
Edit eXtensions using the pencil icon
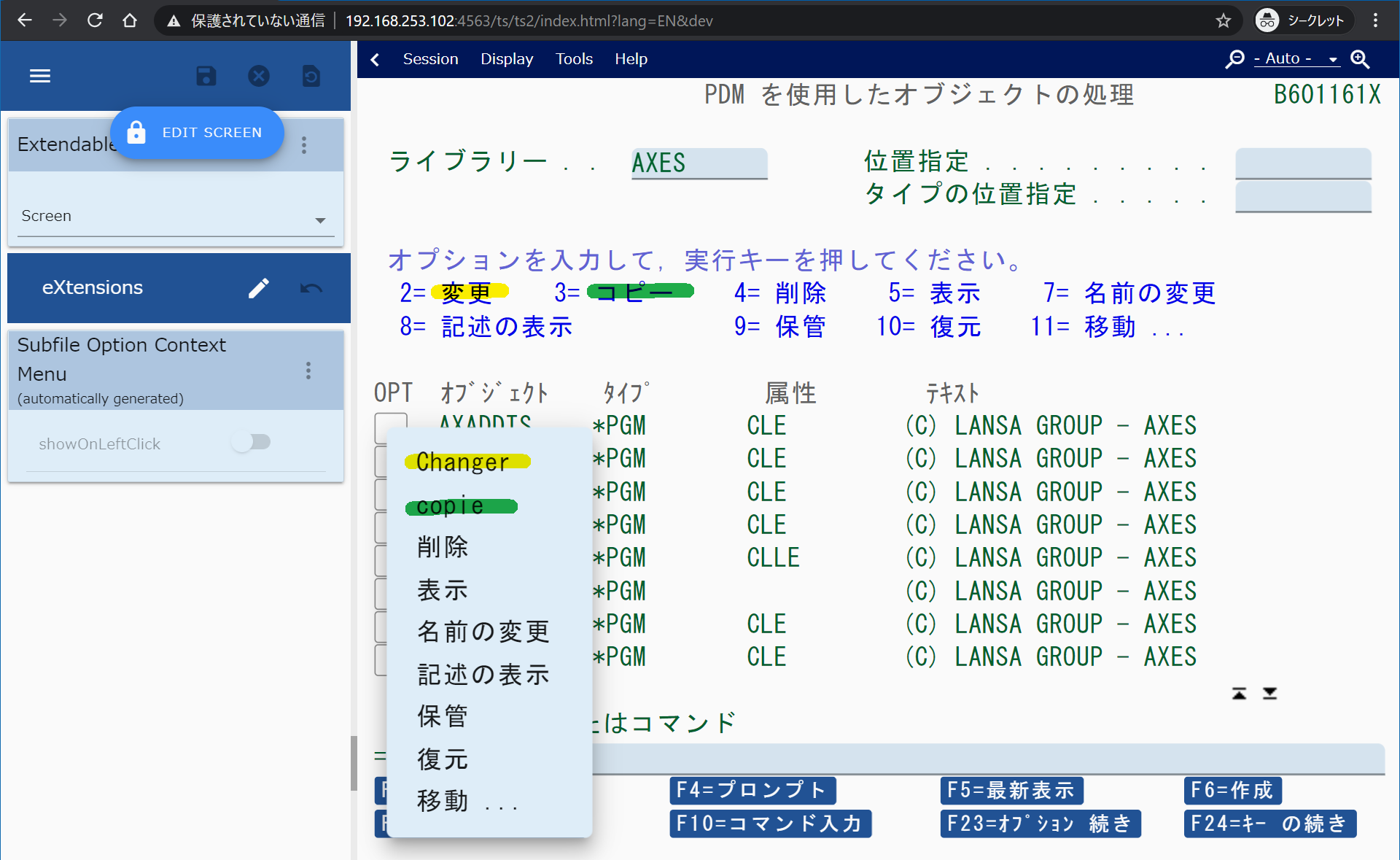point(259,288)
